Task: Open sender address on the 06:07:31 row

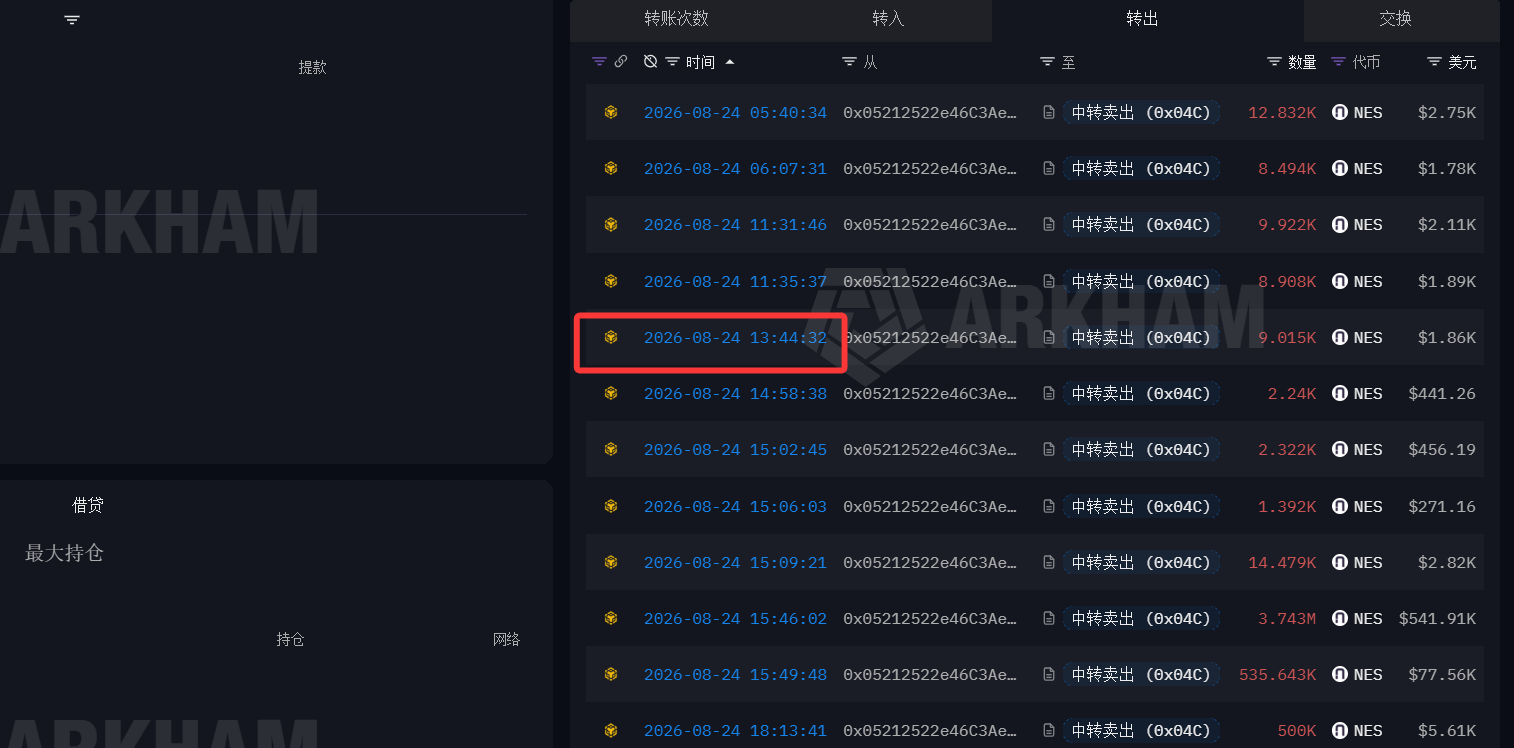Action: click(x=930, y=169)
